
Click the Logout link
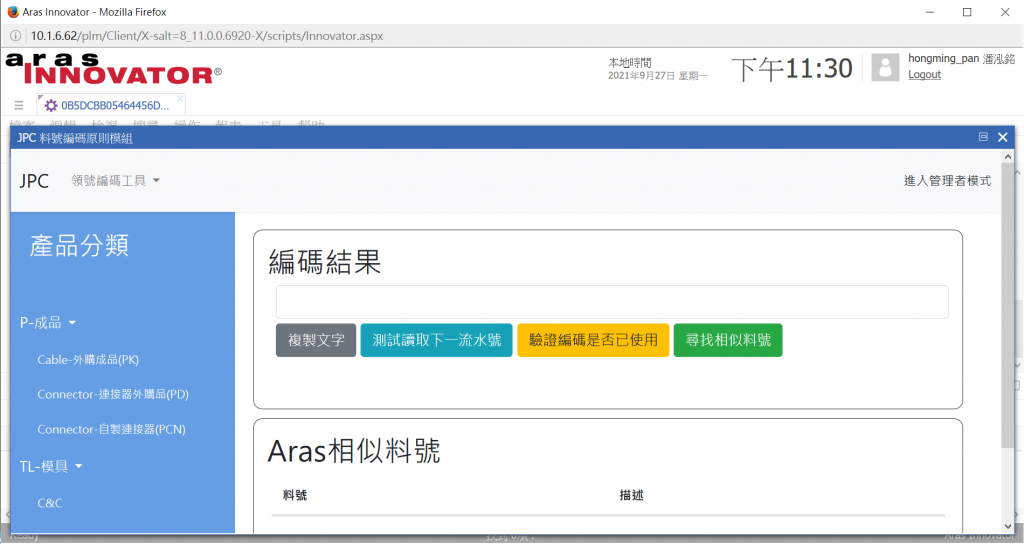924,74
